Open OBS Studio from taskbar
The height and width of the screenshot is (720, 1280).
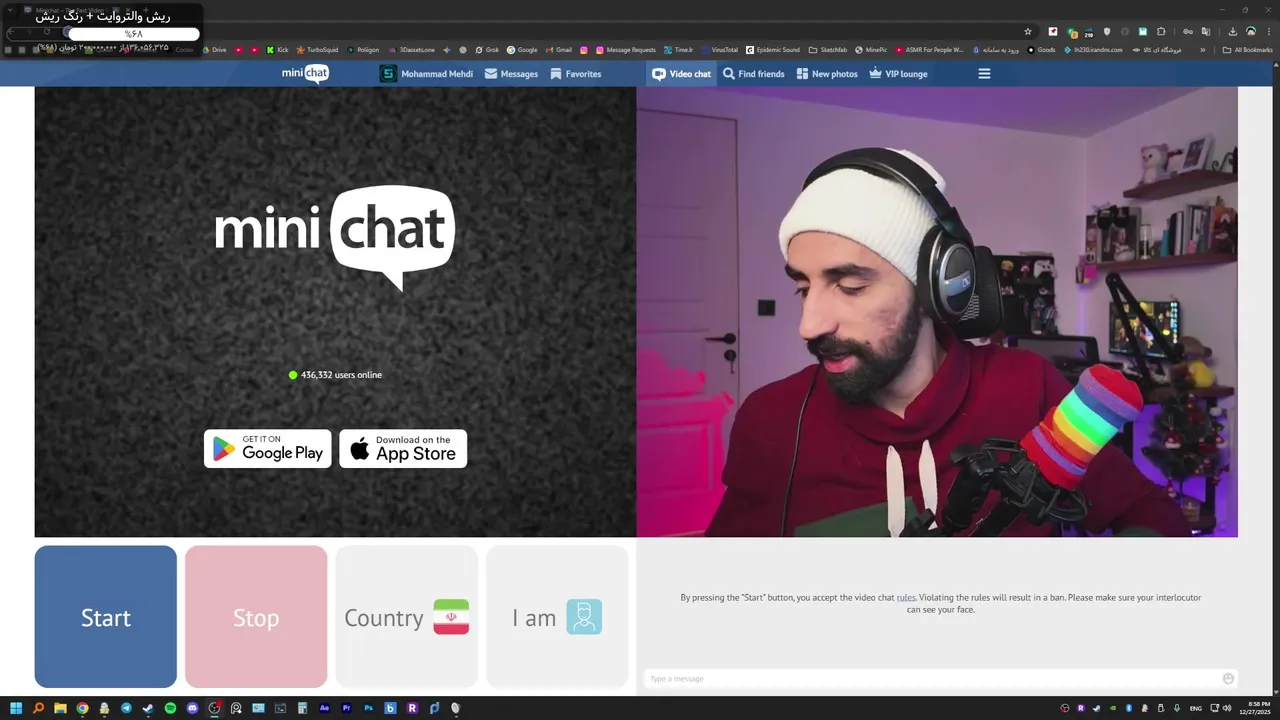click(214, 708)
